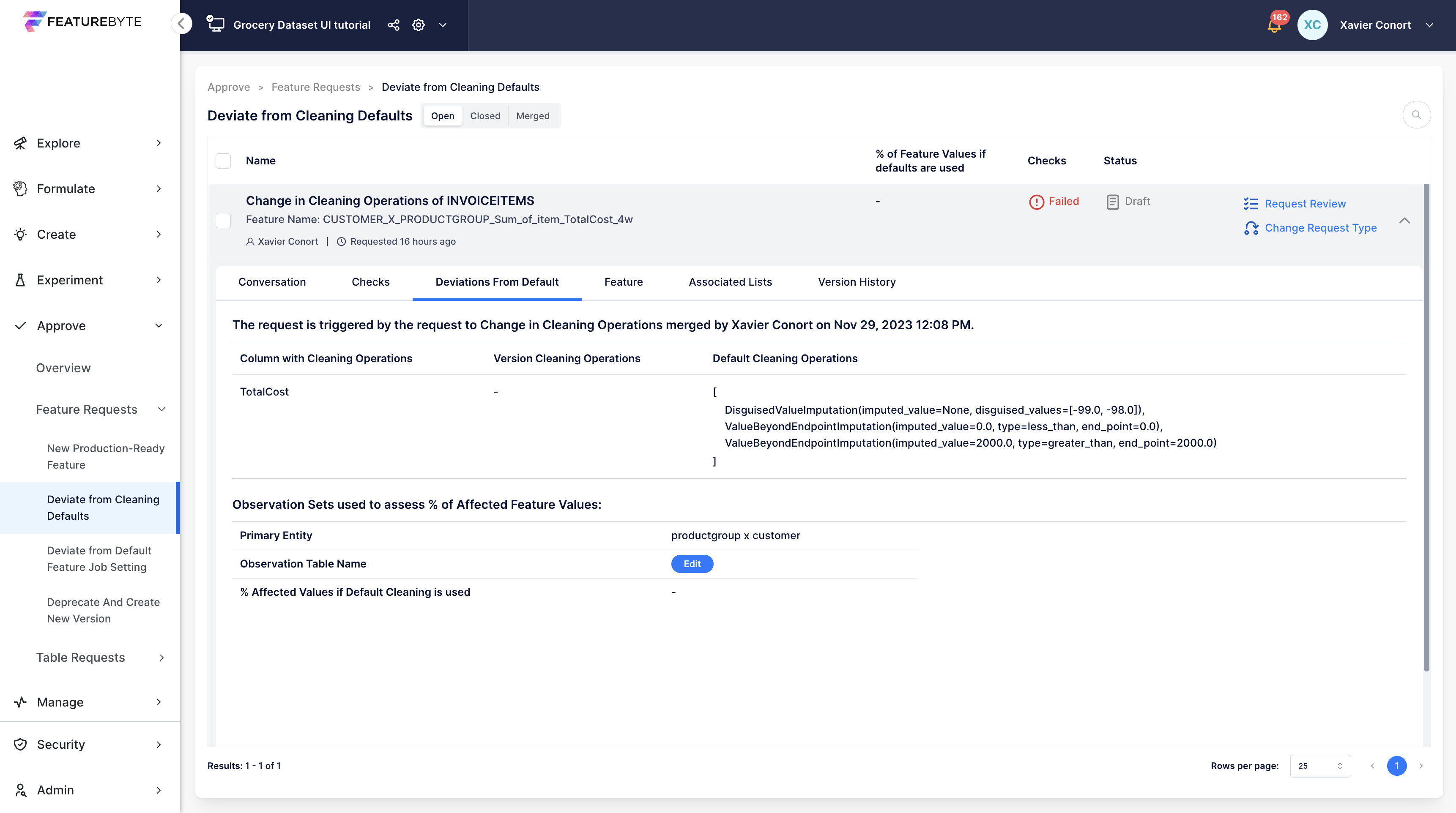Click the Failed checks alert icon
The height and width of the screenshot is (813, 1456).
(1036, 202)
